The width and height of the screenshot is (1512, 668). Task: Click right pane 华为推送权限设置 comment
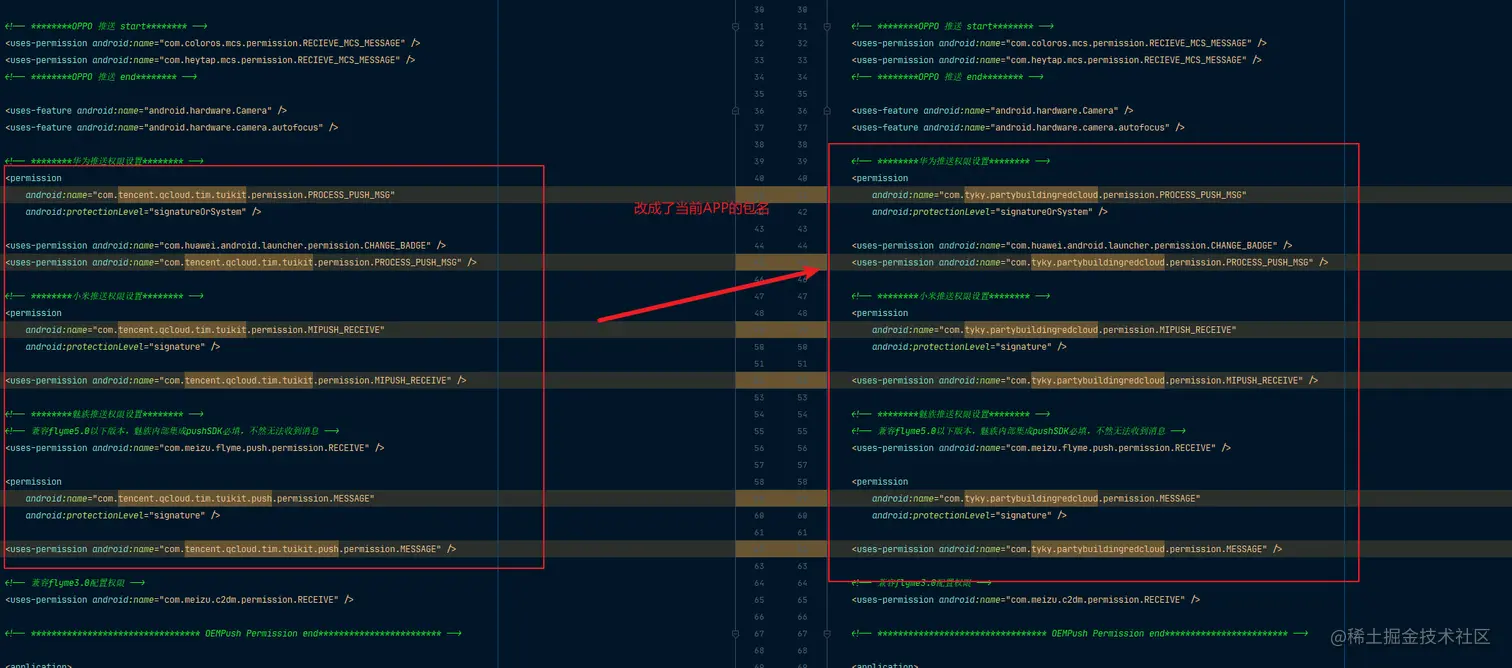click(951, 161)
